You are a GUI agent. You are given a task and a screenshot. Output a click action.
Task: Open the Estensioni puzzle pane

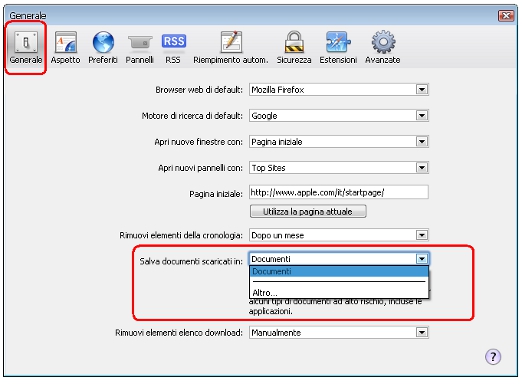(x=338, y=47)
